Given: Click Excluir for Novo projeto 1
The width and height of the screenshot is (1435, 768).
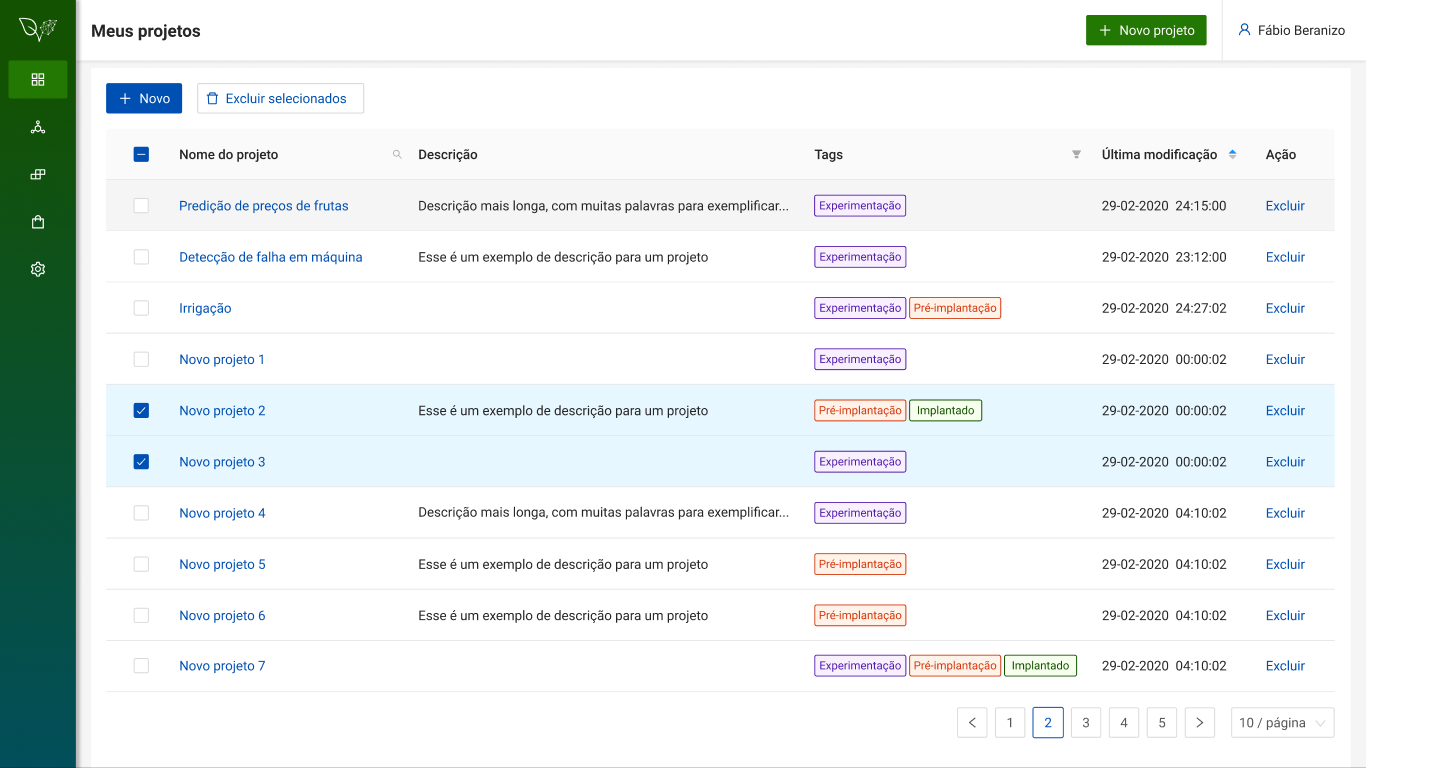Looking at the screenshot, I should point(1285,359).
